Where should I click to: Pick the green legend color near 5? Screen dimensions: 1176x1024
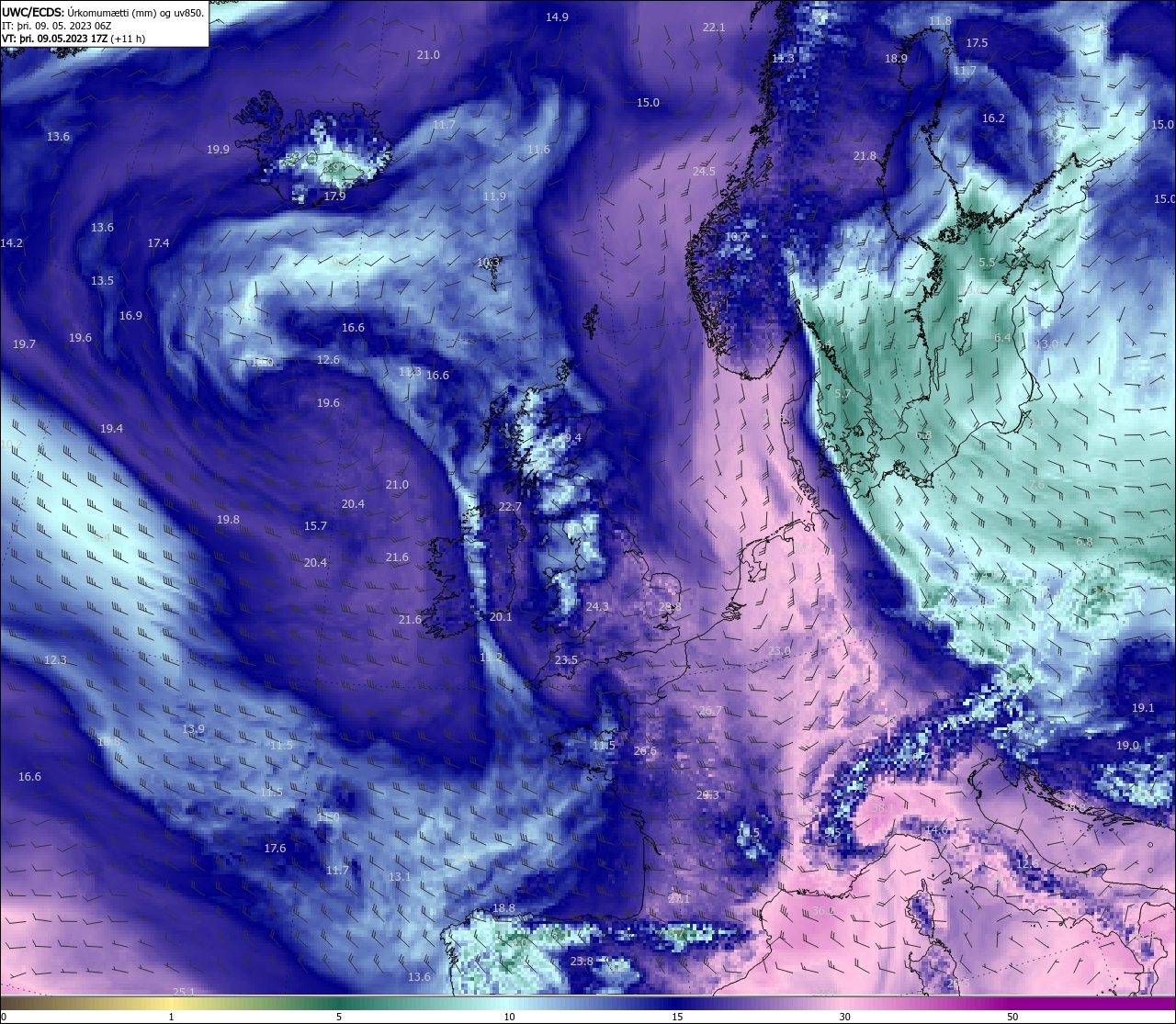pyautogui.click(x=339, y=1003)
